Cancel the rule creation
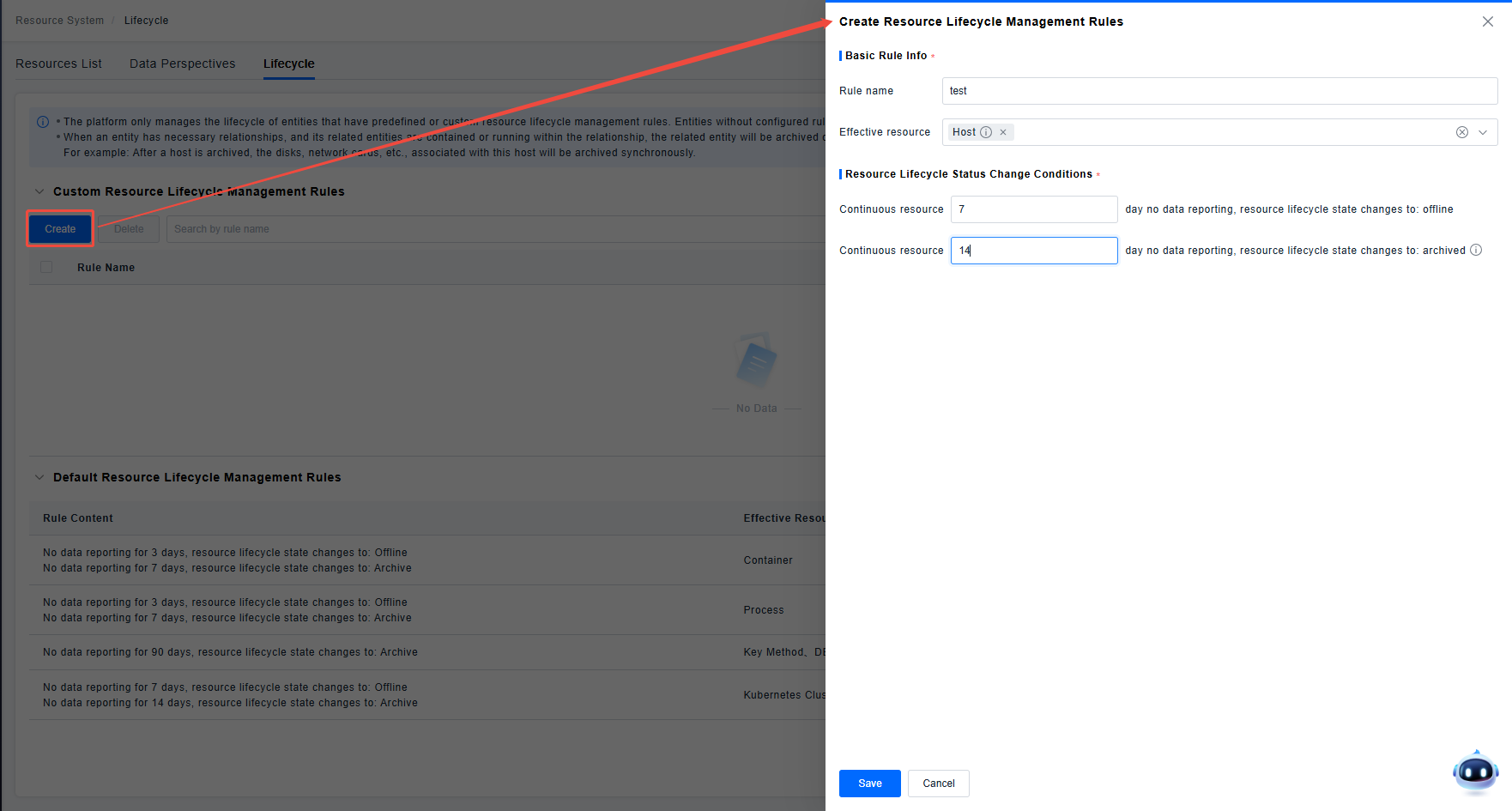Viewport: 1512px width, 811px height. (938, 783)
